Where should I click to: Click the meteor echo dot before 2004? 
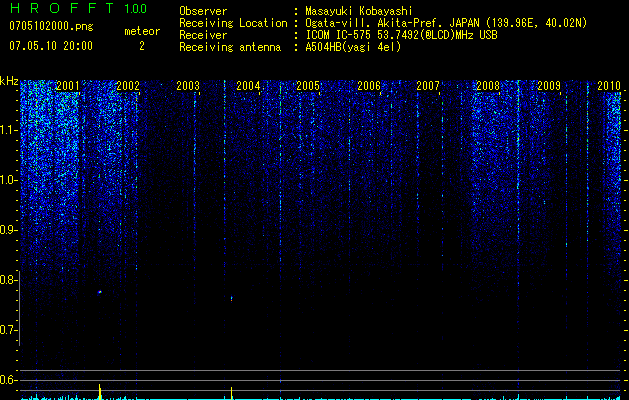(231, 298)
